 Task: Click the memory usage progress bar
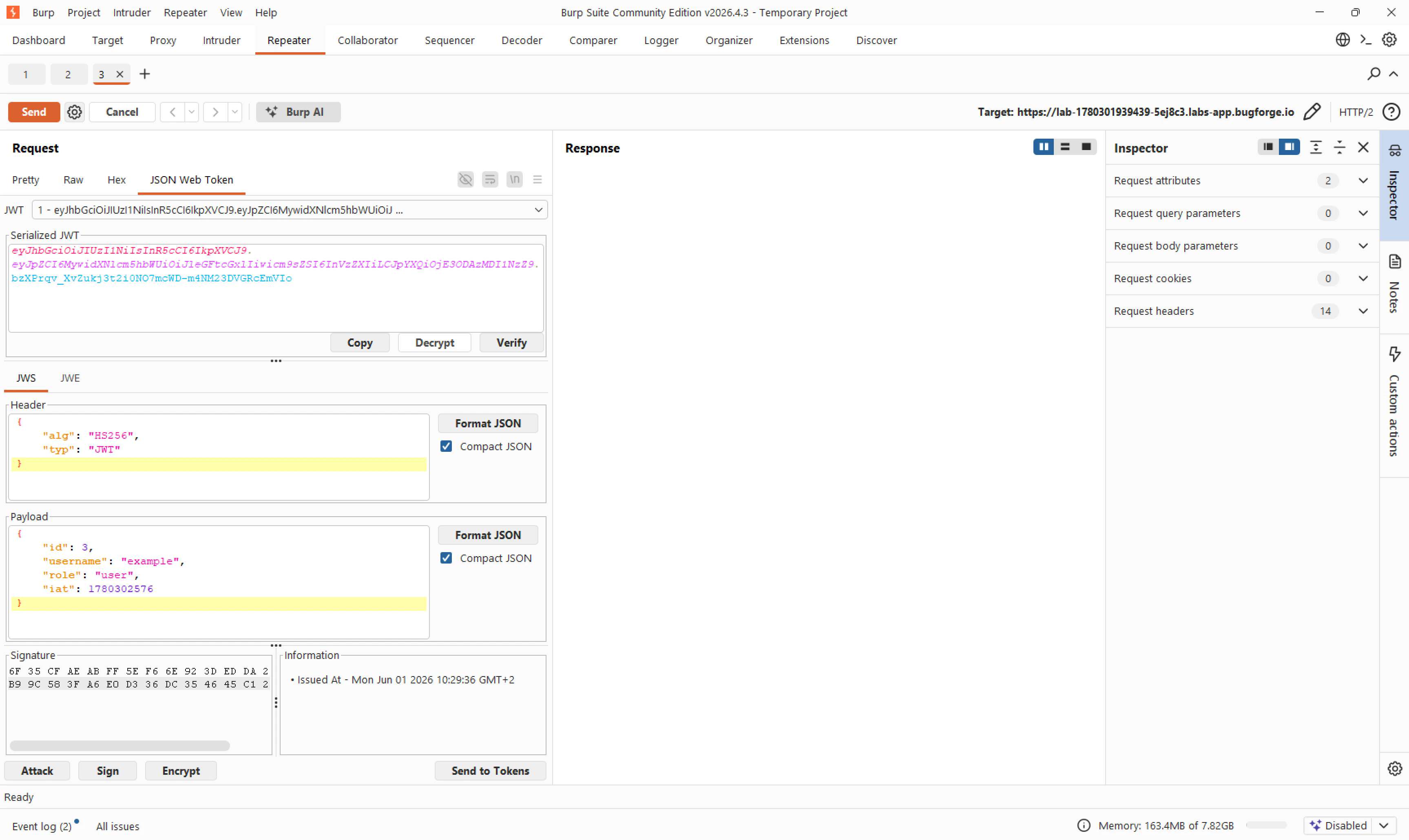1266,825
